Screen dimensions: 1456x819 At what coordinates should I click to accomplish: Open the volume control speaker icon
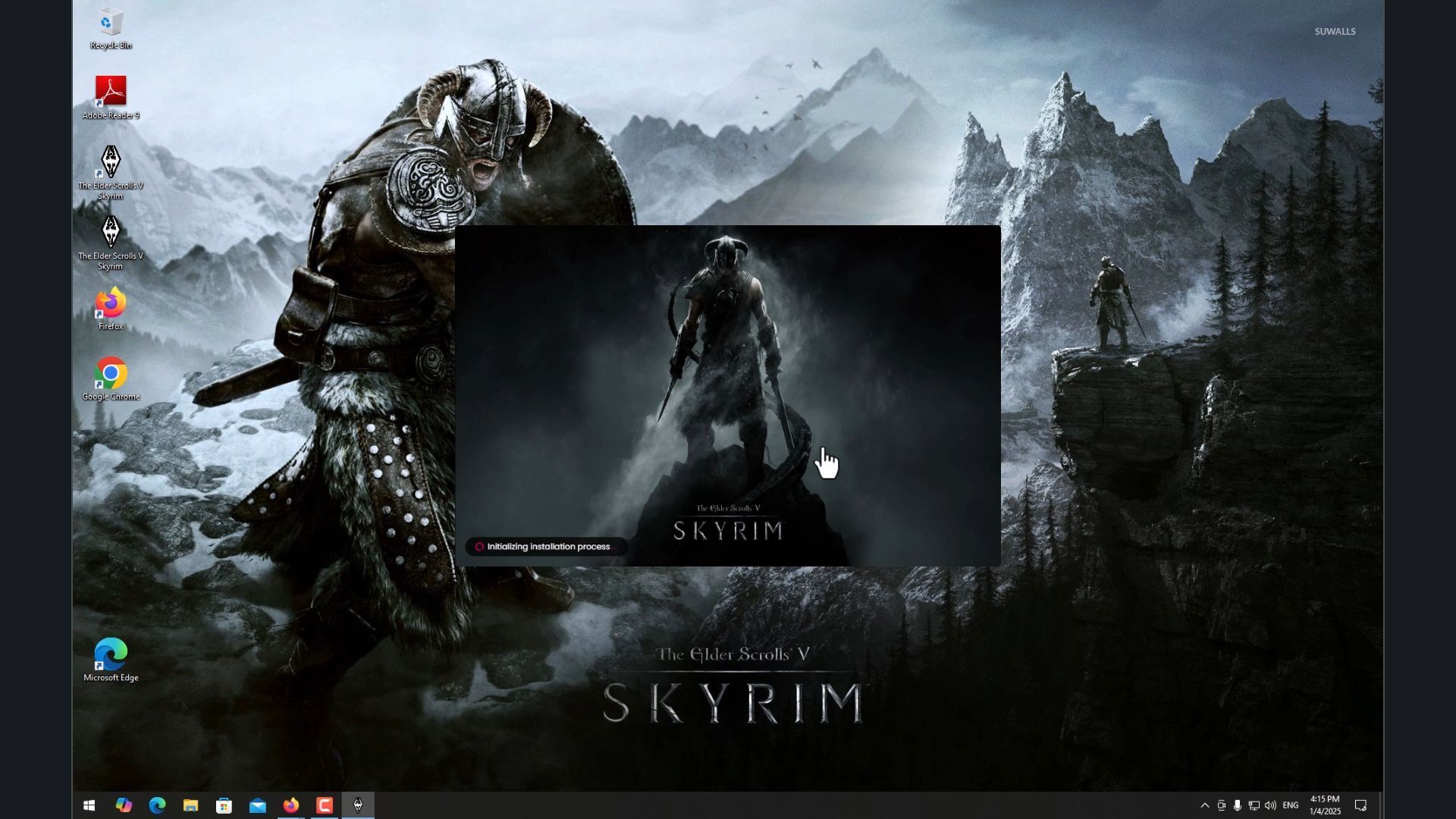tap(1270, 805)
